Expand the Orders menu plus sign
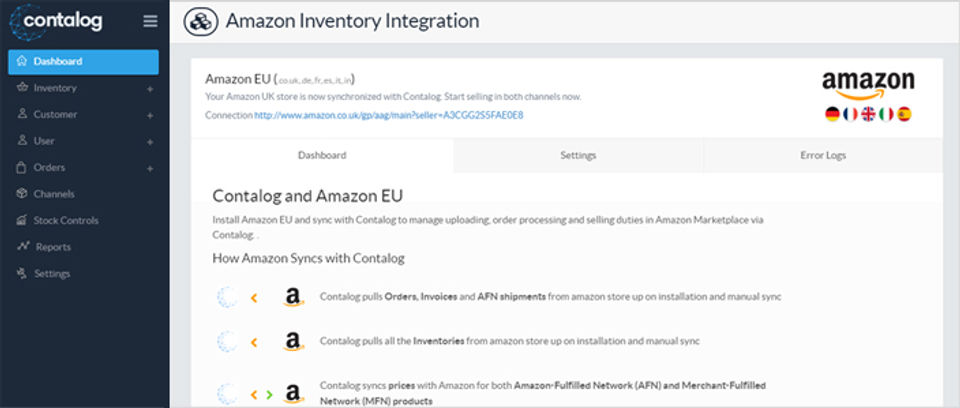The width and height of the screenshot is (960, 408). [x=150, y=168]
